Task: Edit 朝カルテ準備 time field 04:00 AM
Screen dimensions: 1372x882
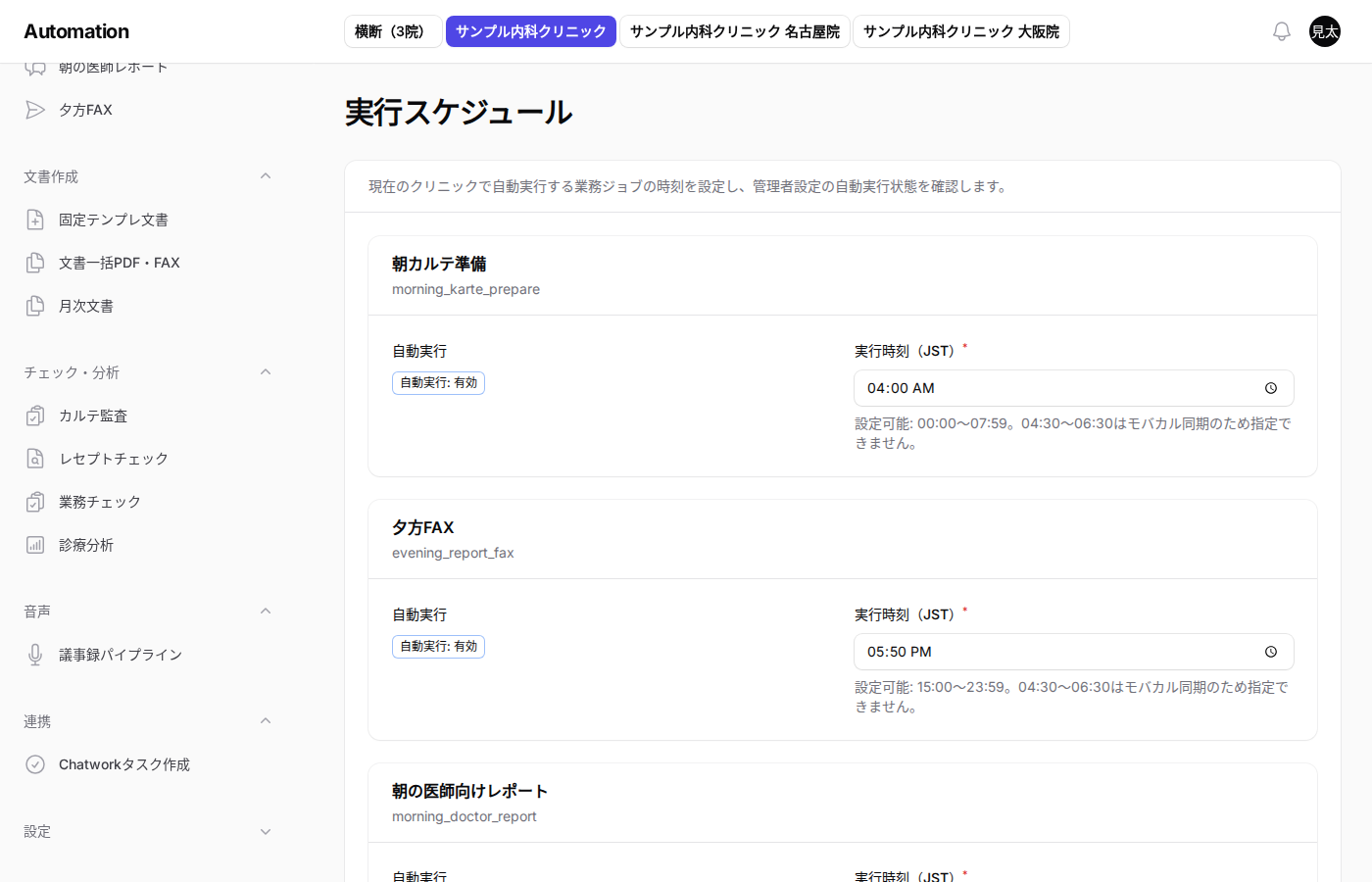Action: 1074,388
